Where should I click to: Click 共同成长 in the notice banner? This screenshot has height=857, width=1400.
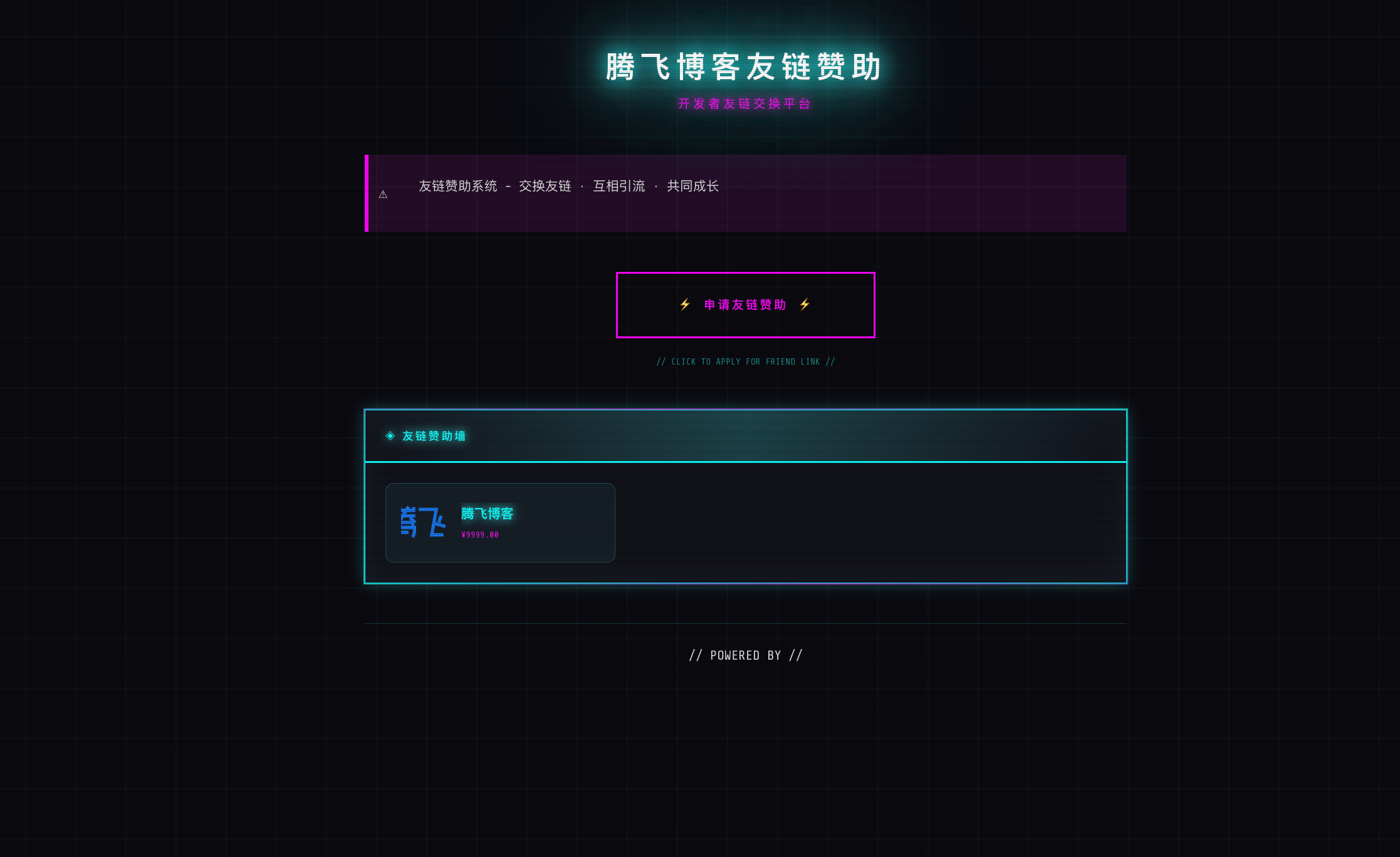click(x=692, y=186)
